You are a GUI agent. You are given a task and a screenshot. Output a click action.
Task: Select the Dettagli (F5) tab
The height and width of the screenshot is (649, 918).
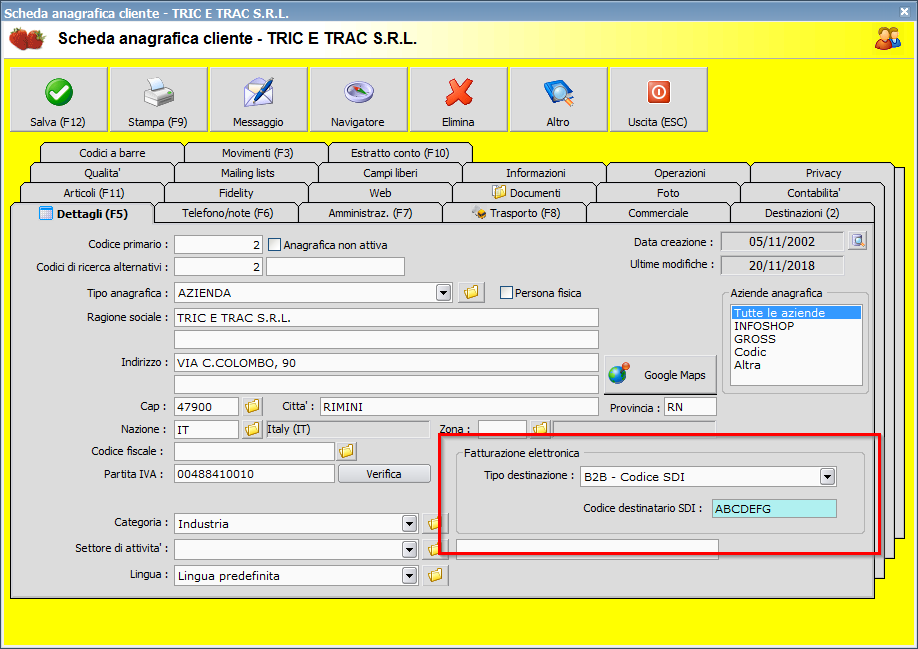(x=83, y=214)
